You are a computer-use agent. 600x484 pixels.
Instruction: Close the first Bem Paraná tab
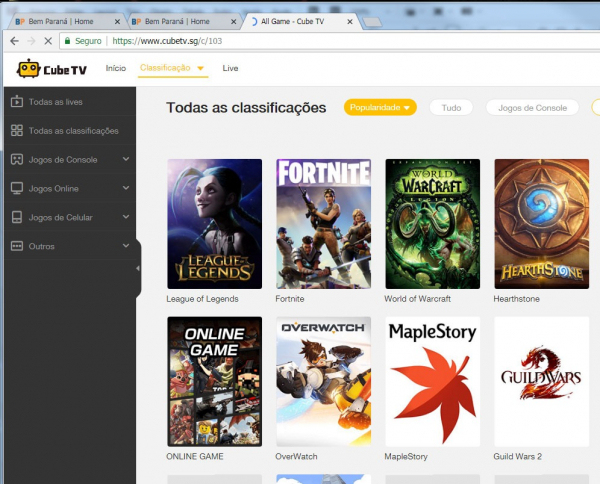coord(117,22)
